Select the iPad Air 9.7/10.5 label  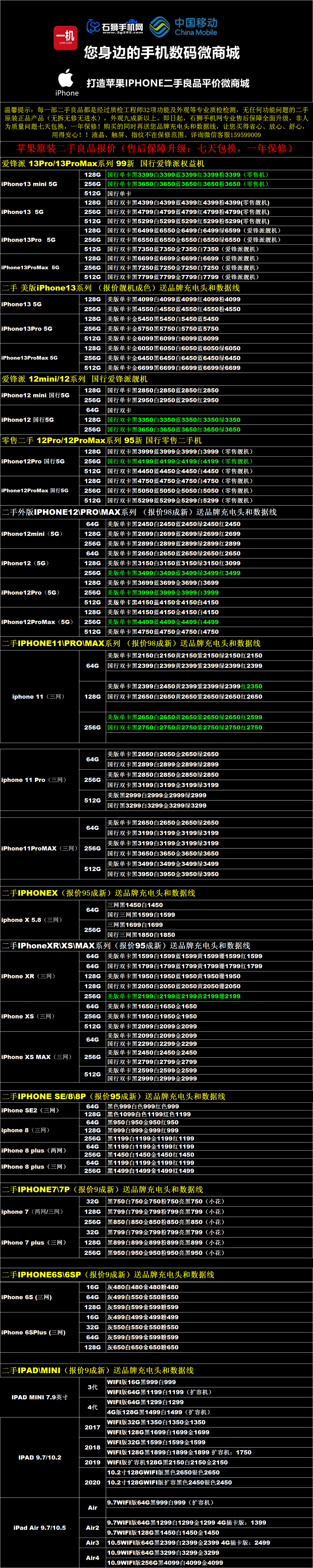(x=39, y=1527)
